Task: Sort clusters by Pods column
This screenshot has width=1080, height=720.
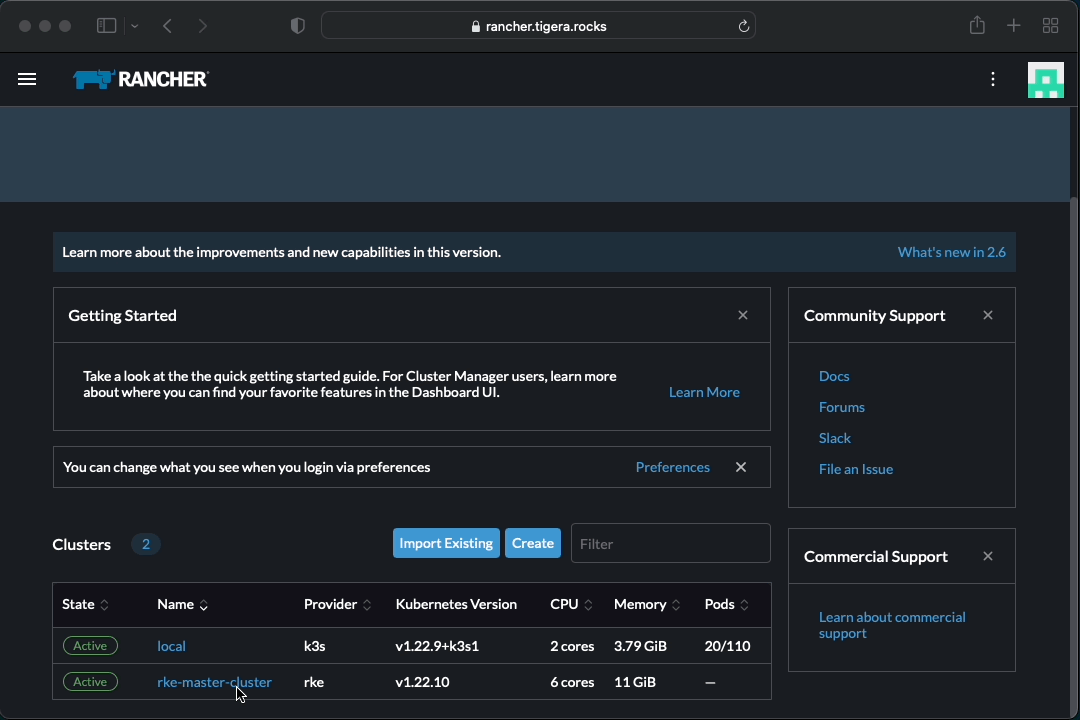Action: 727,604
